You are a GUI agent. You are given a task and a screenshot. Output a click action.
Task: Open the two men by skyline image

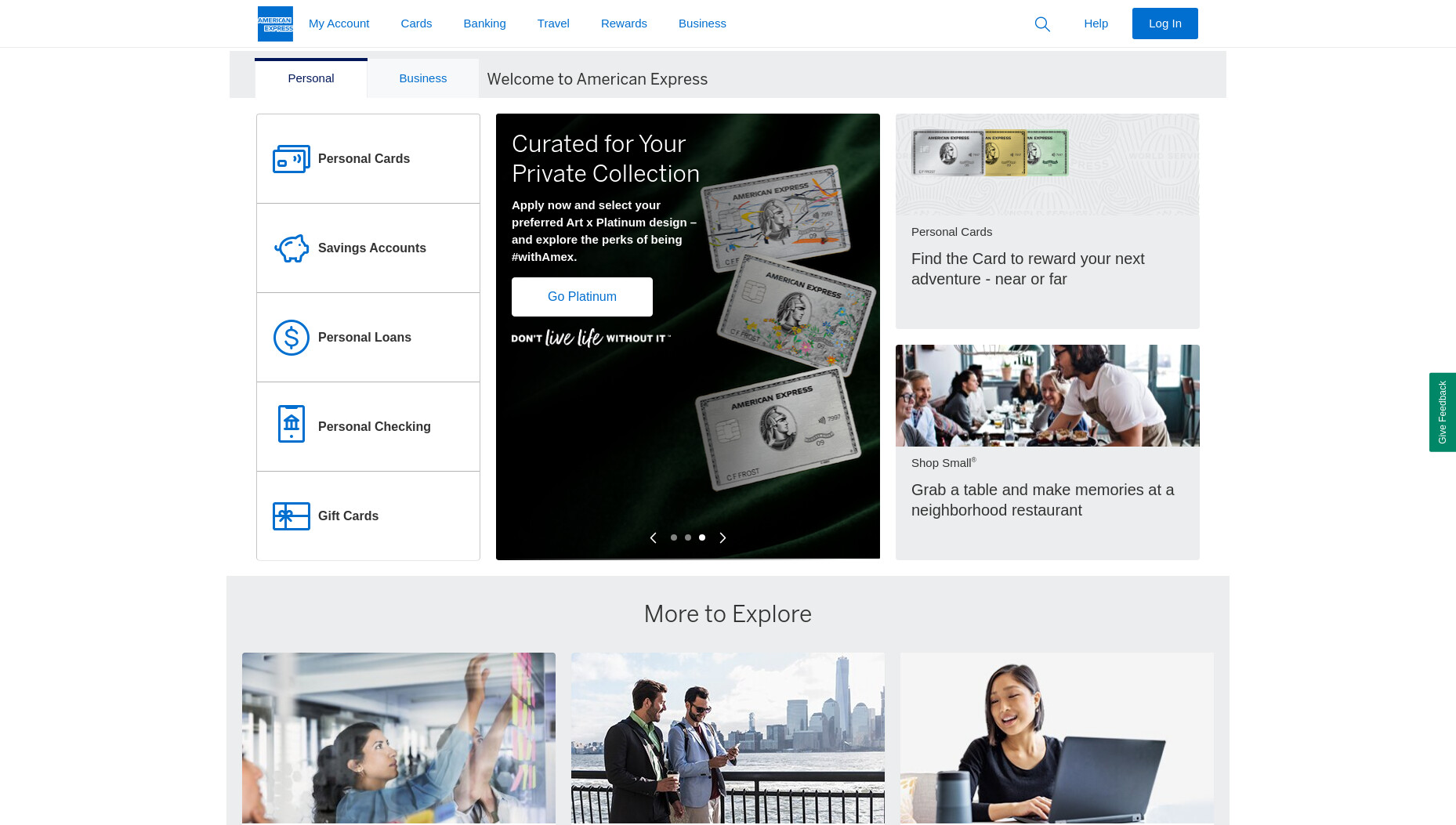(x=727, y=738)
